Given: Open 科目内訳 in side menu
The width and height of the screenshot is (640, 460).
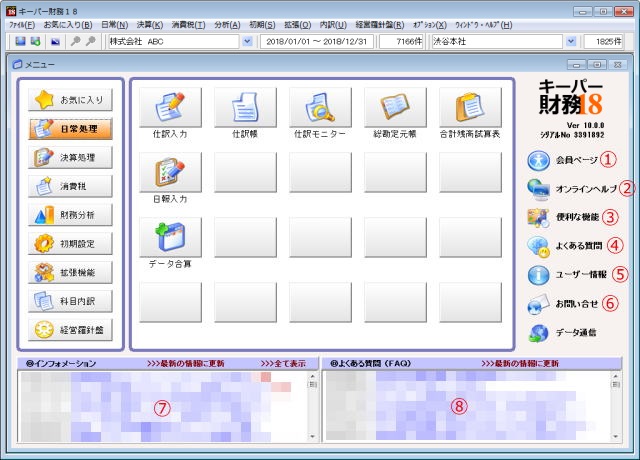Looking at the screenshot, I should coord(70,301).
